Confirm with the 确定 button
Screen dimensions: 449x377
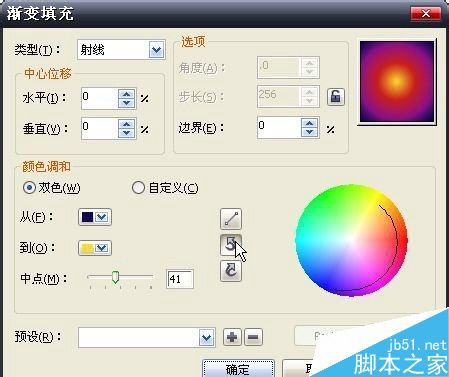(238, 369)
